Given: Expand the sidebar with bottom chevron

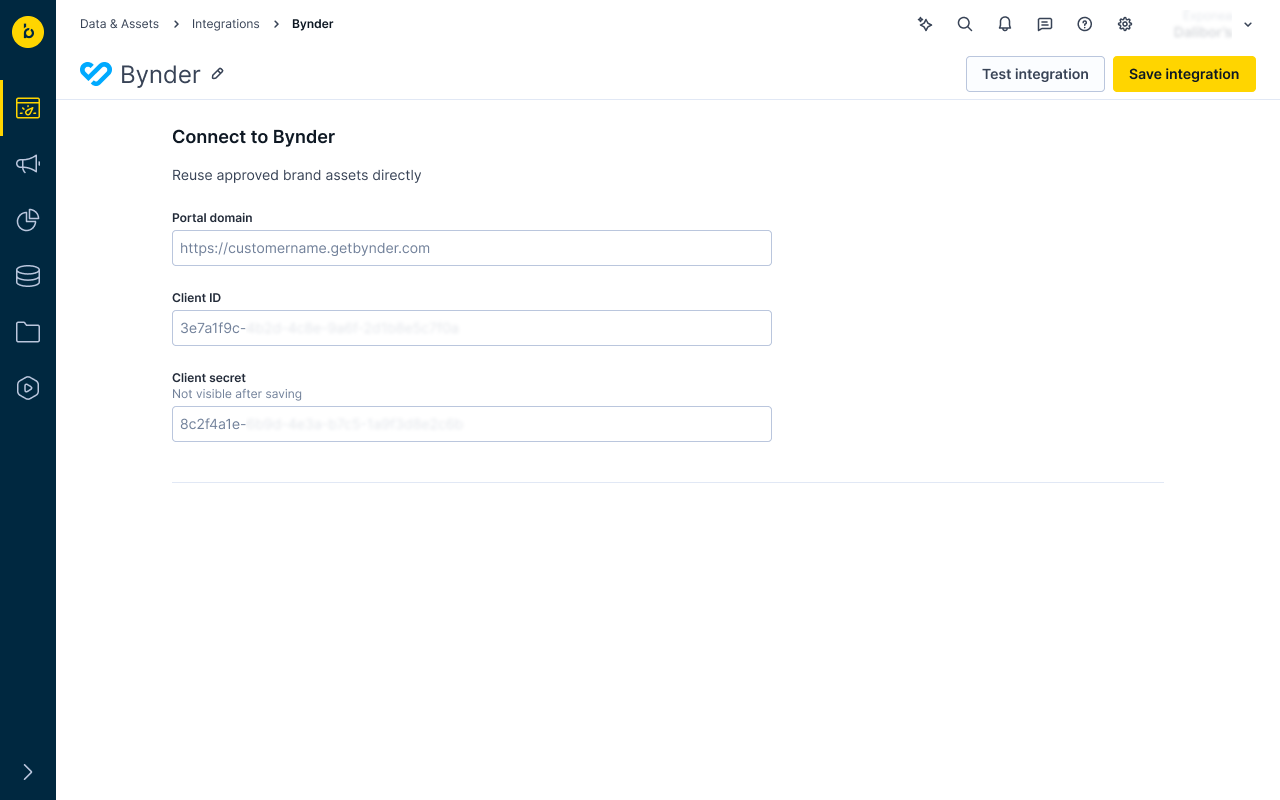Looking at the screenshot, I should [x=28, y=772].
